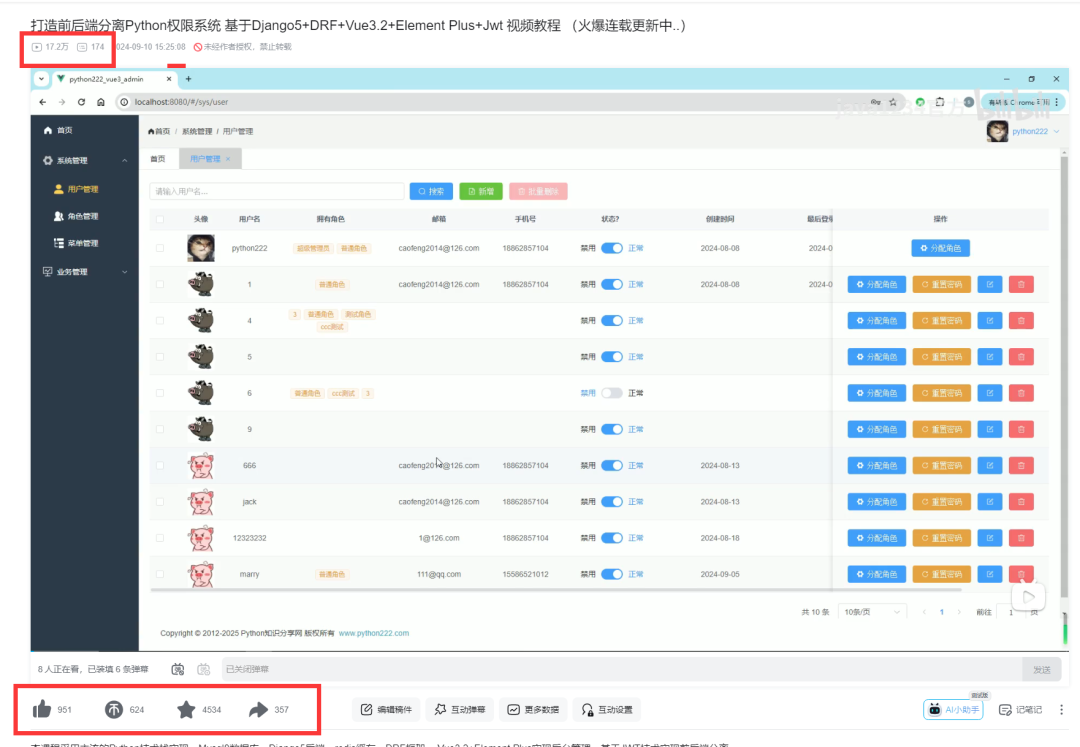The width and height of the screenshot is (1080, 747).
Task: Go to next page arrow in pagination
Action: point(959,612)
